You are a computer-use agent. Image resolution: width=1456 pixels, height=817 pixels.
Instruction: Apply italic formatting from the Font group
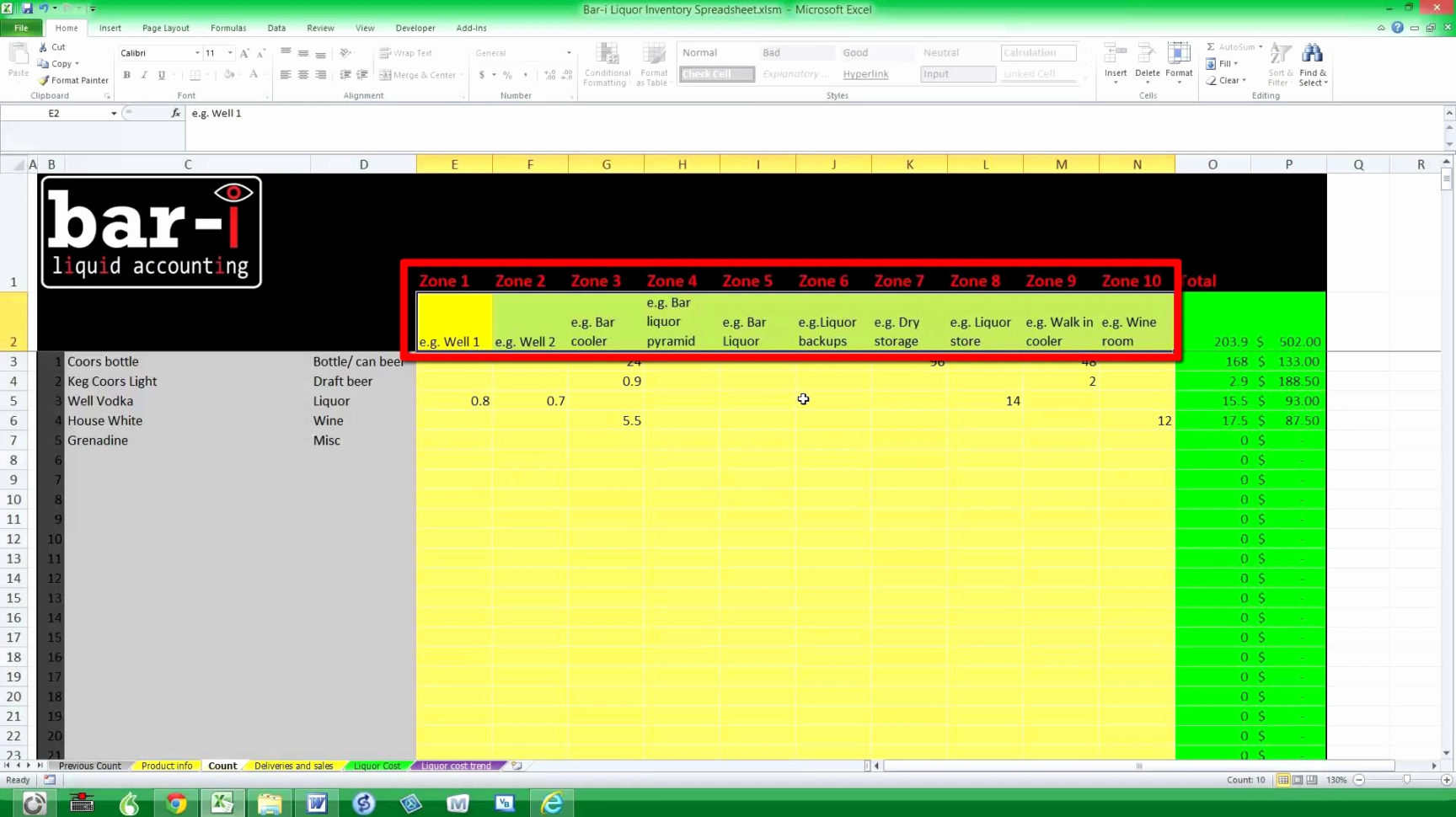click(x=144, y=74)
